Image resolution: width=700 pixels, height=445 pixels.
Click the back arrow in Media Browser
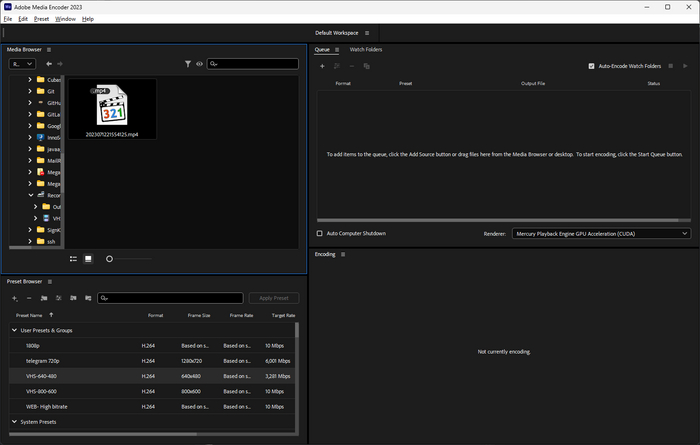(50, 64)
